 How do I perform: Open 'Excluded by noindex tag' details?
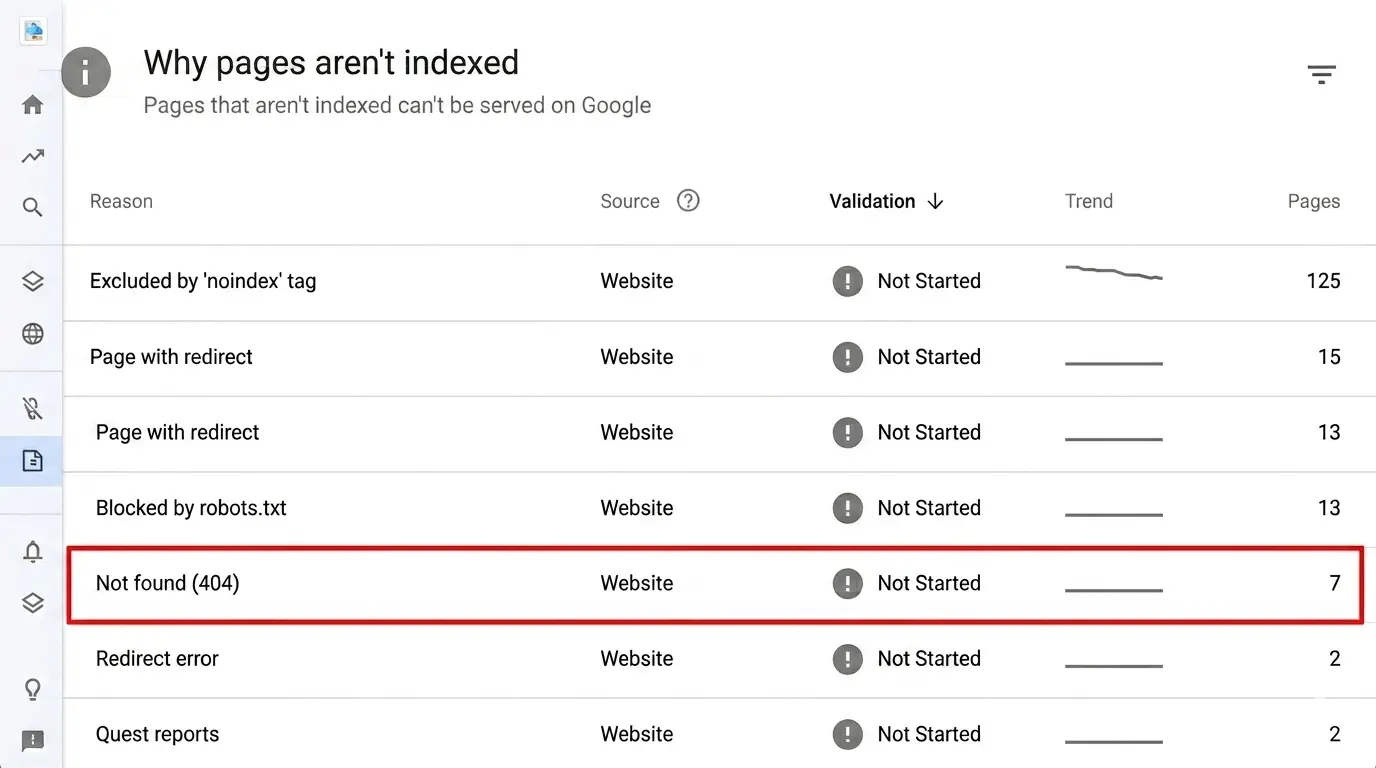point(203,281)
